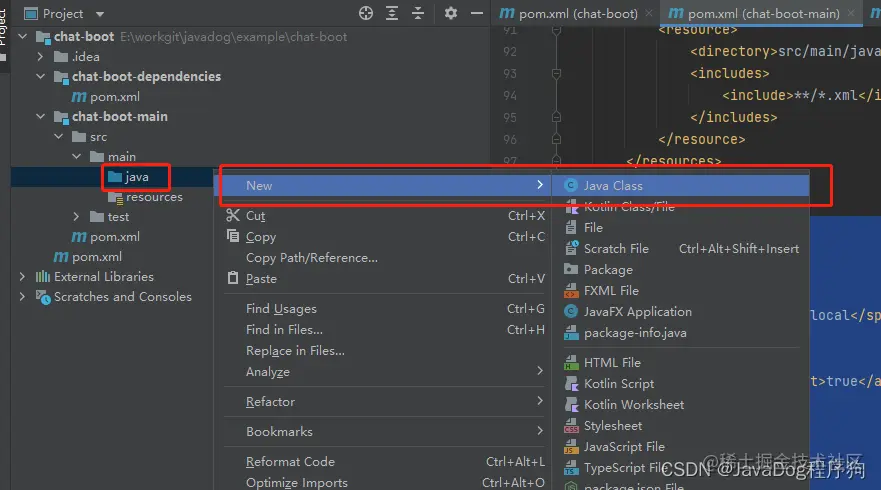881x490 pixels.
Task: Expand the test folder
Action: pos(76,216)
